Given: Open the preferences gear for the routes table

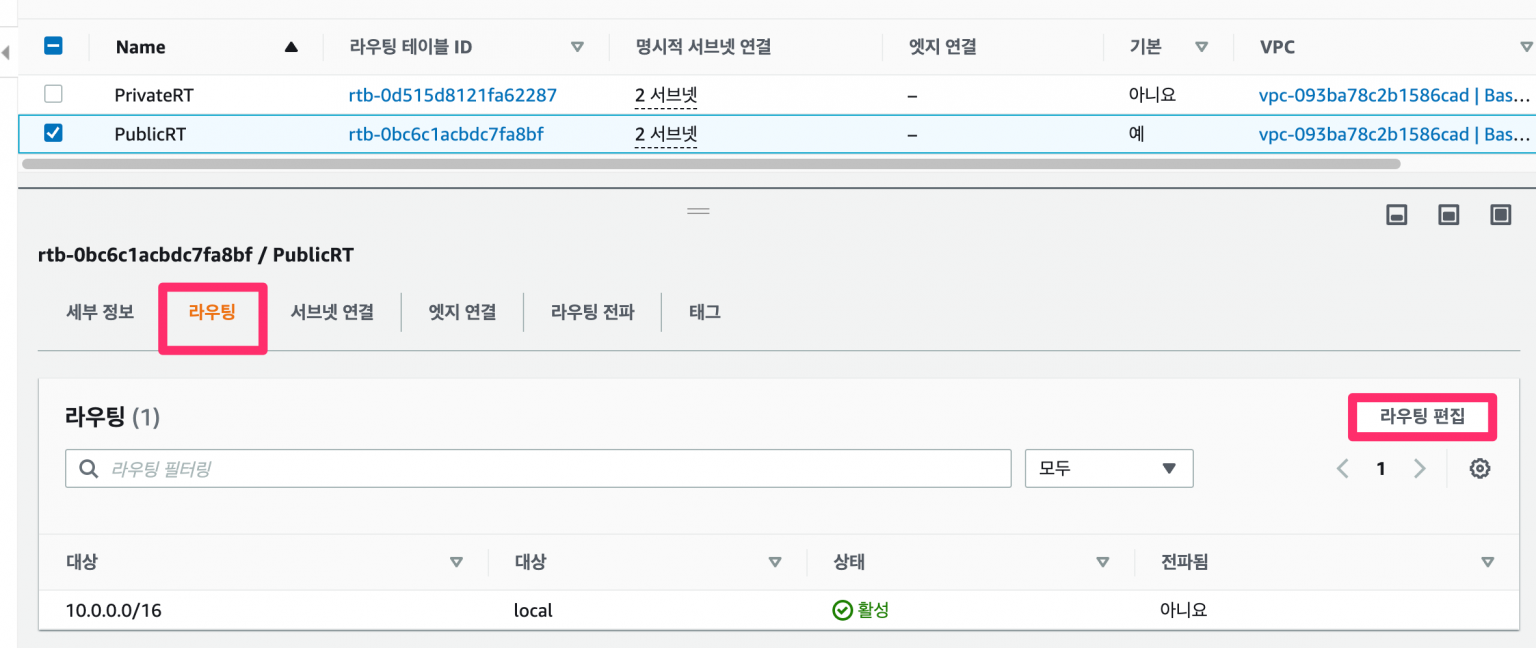Looking at the screenshot, I should (x=1480, y=468).
